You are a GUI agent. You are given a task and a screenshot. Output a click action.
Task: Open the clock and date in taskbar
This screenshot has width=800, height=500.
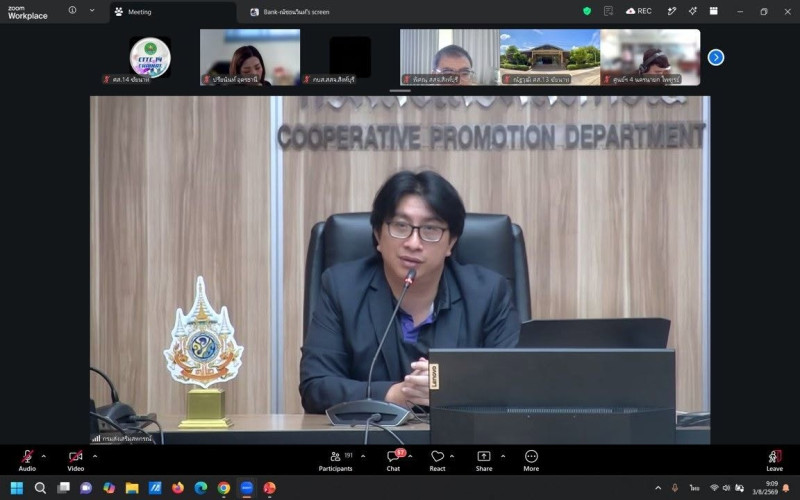pyautogui.click(x=765, y=488)
